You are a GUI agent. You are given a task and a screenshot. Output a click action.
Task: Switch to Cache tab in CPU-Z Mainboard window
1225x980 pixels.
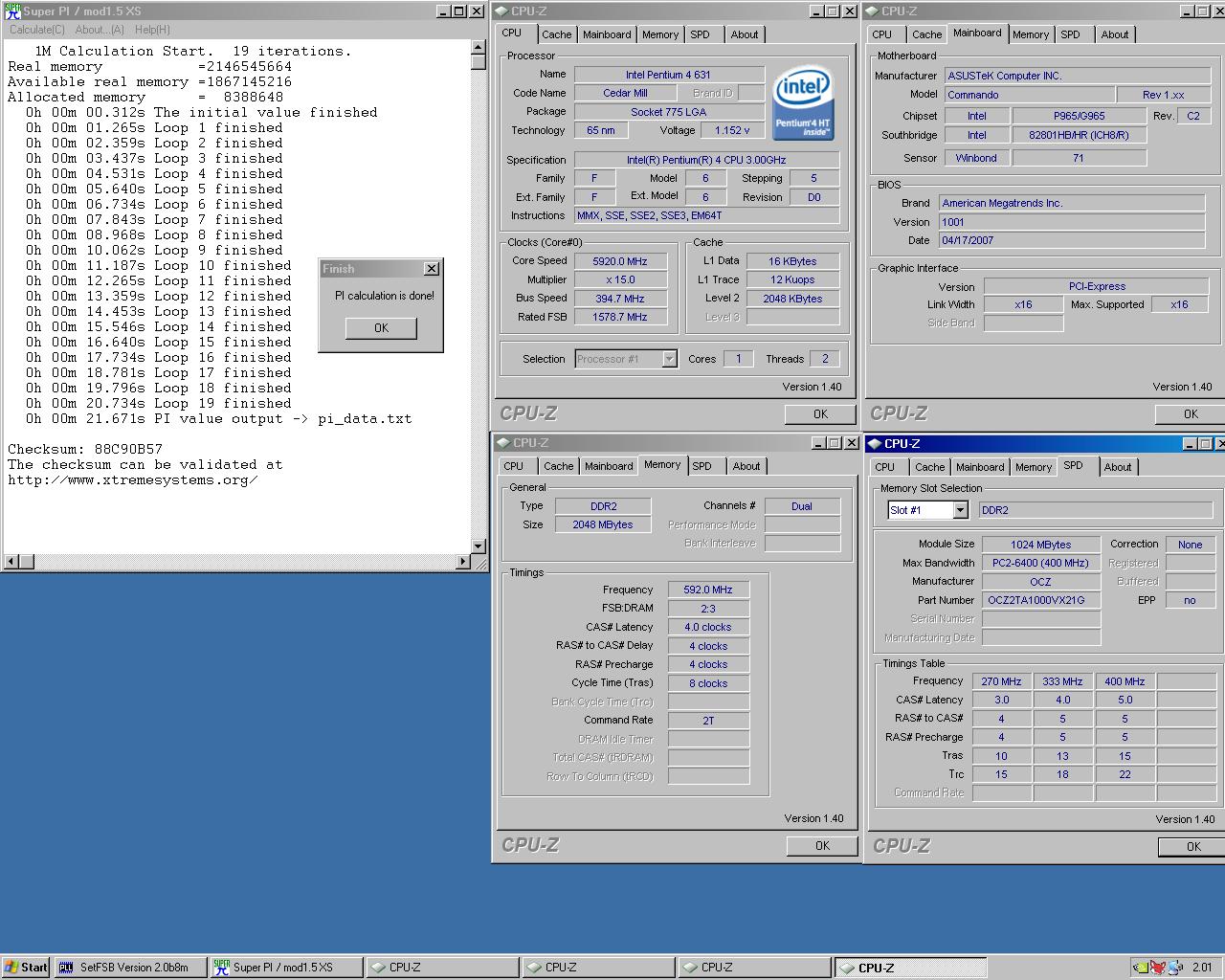(926, 34)
